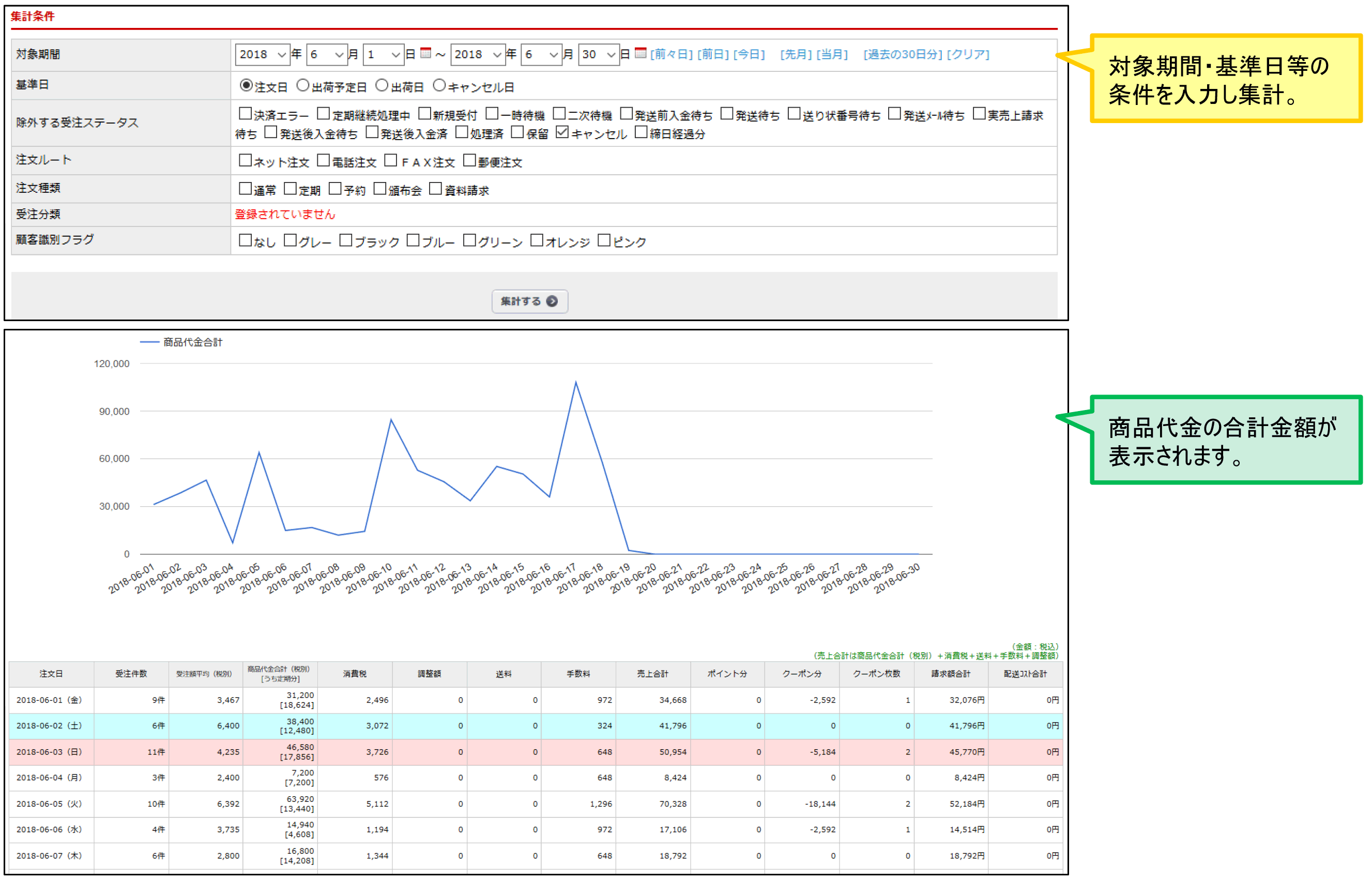Open the end date calendar picker icon
The height and width of the screenshot is (880, 1372).
(x=641, y=53)
